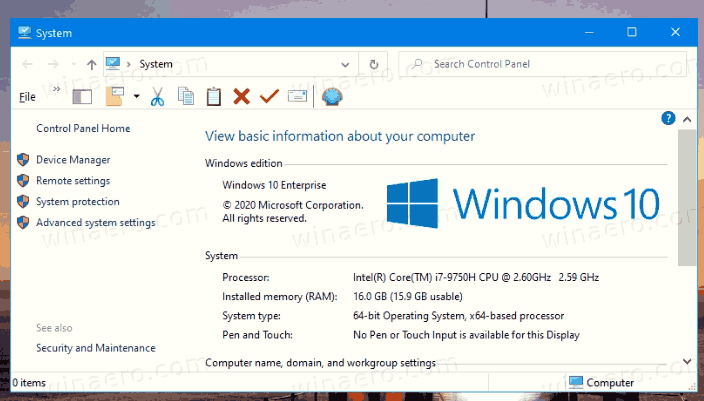The height and width of the screenshot is (401, 704).
Task: Open the blue Help question mark
Action: pyautogui.click(x=668, y=119)
